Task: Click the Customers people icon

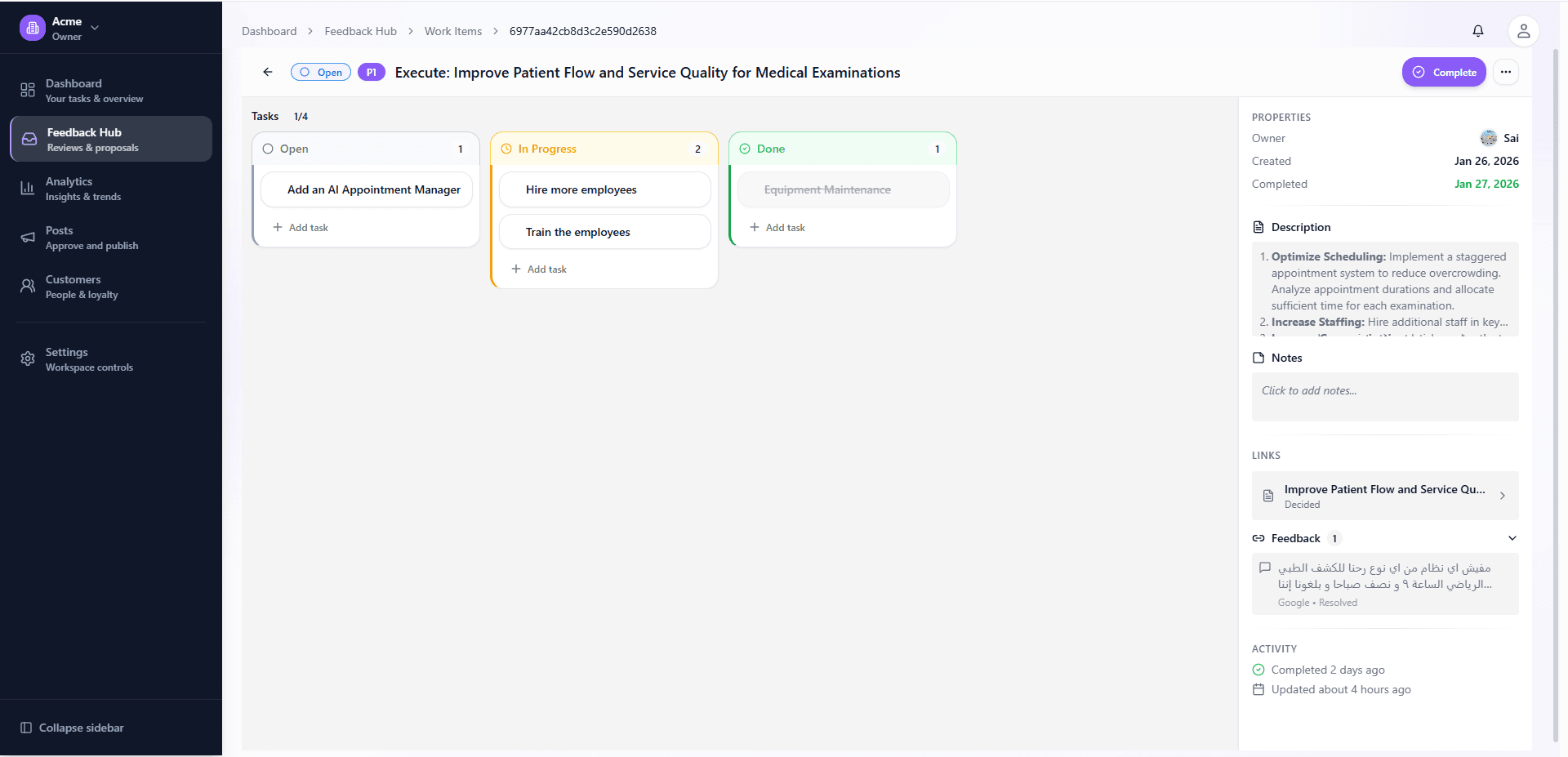Action: (27, 286)
